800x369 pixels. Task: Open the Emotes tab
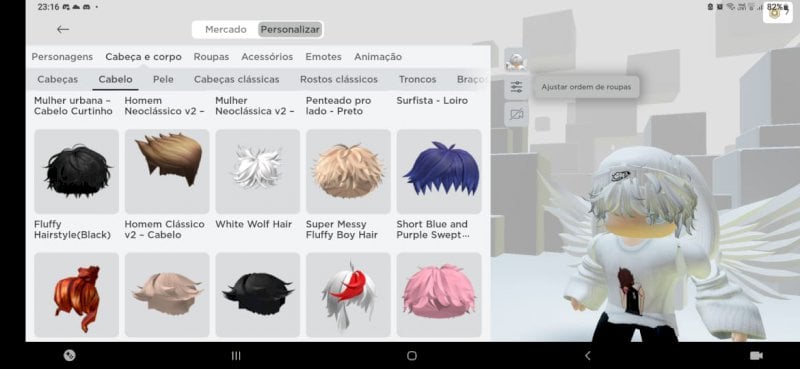tap(323, 57)
